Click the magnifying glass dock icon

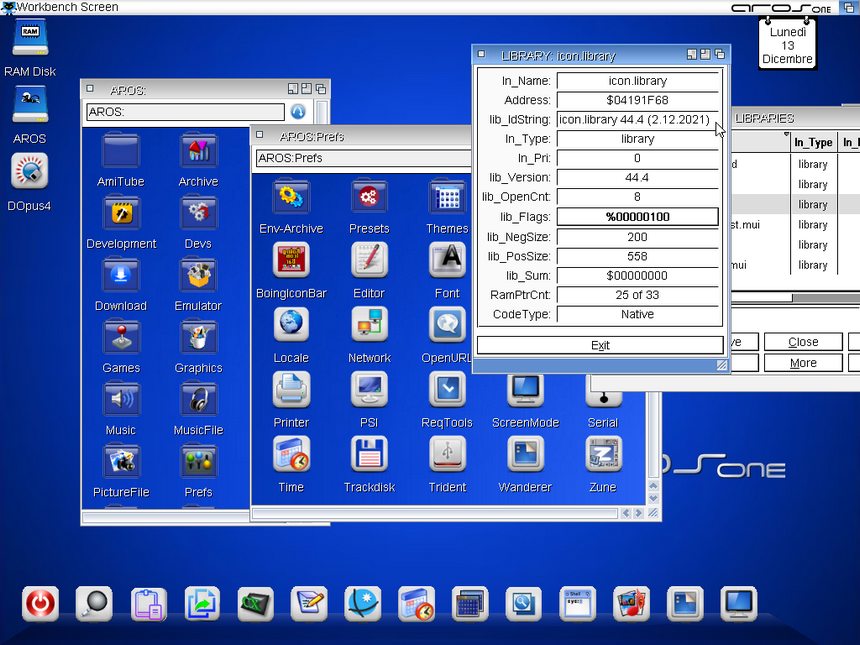[94, 603]
